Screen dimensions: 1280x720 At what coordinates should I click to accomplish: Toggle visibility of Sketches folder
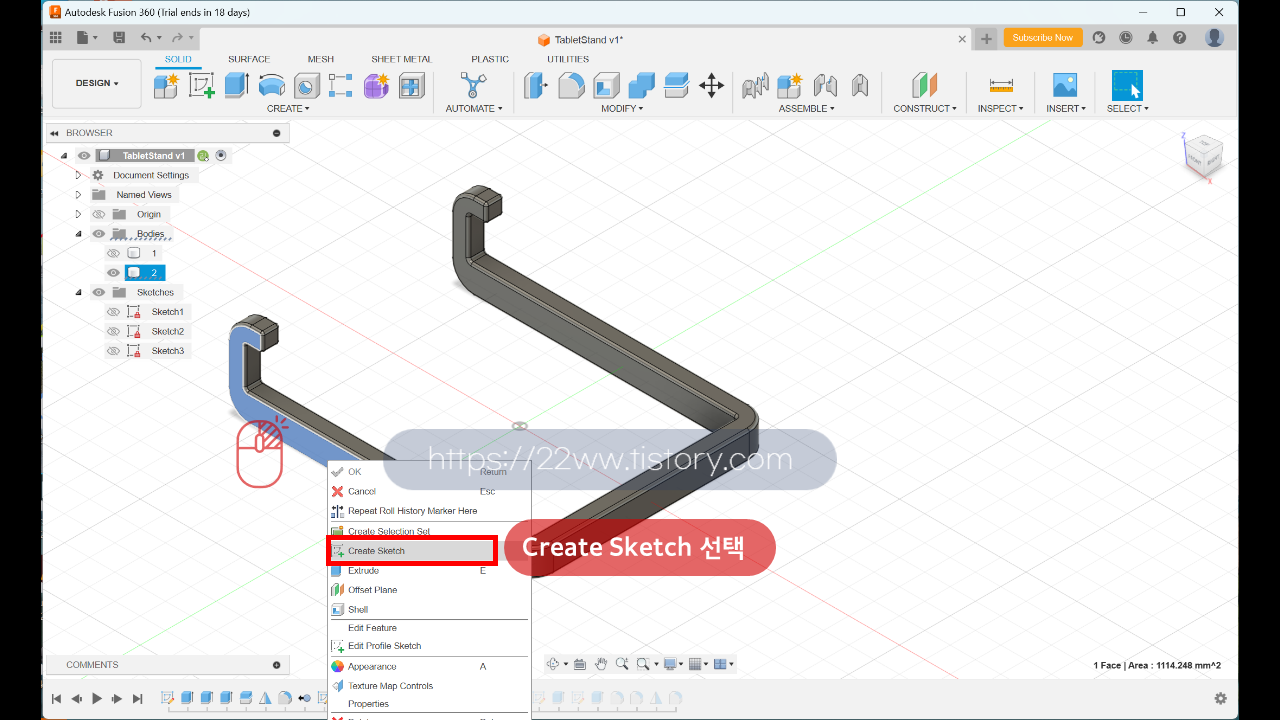click(x=98, y=292)
